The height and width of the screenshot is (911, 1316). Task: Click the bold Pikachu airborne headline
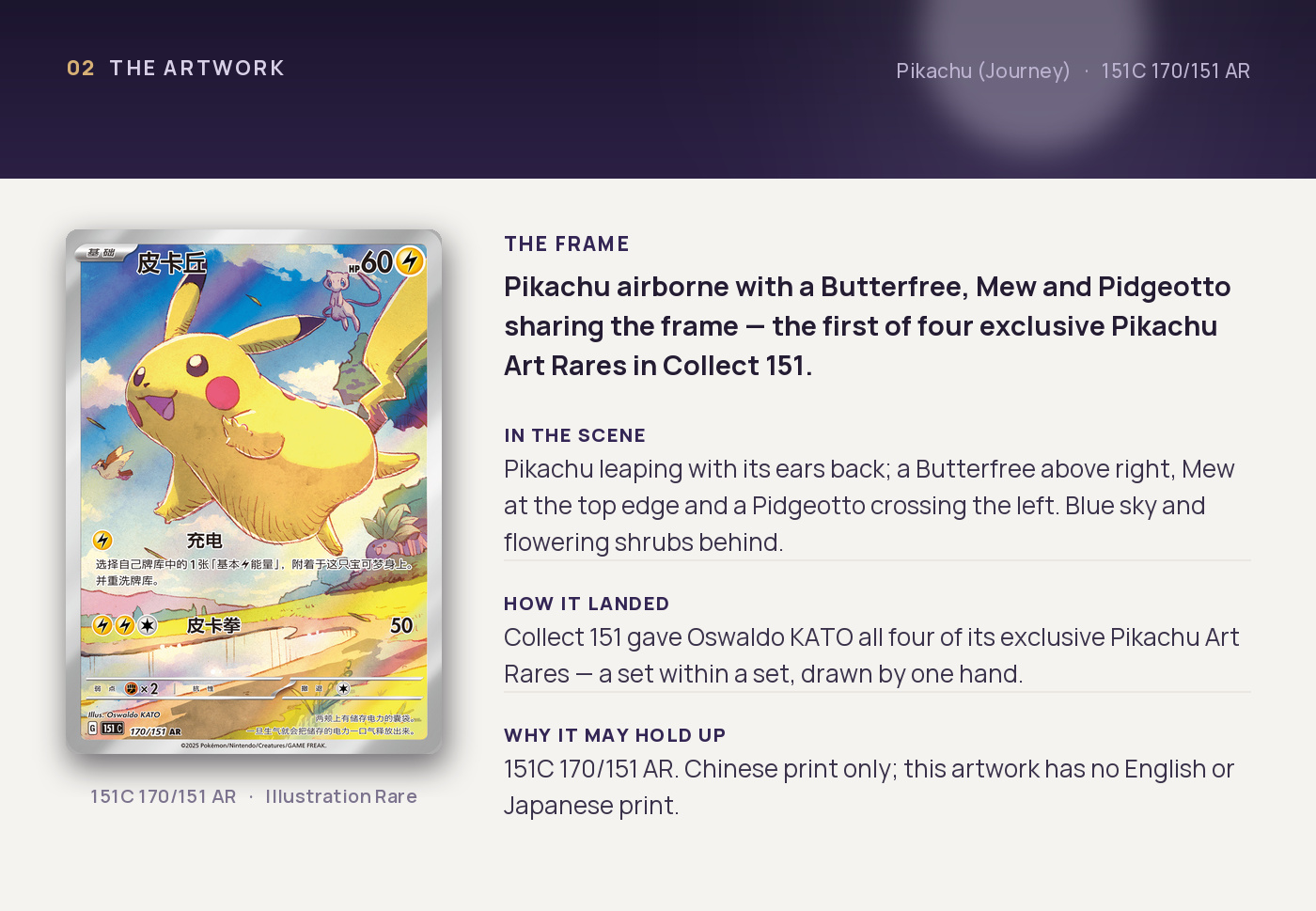tap(868, 326)
